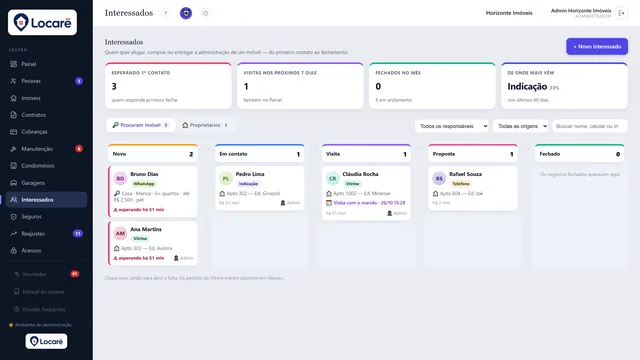Click the Horizonte Imóveis agency name

(509, 13)
